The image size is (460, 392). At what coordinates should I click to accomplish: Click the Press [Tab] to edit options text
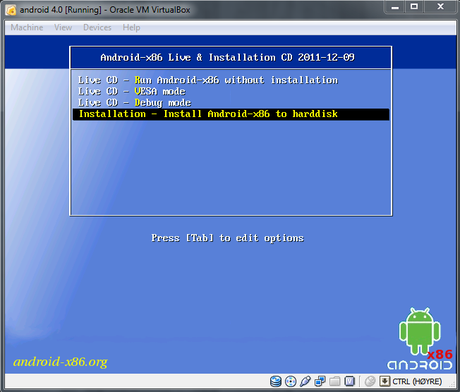click(x=227, y=238)
